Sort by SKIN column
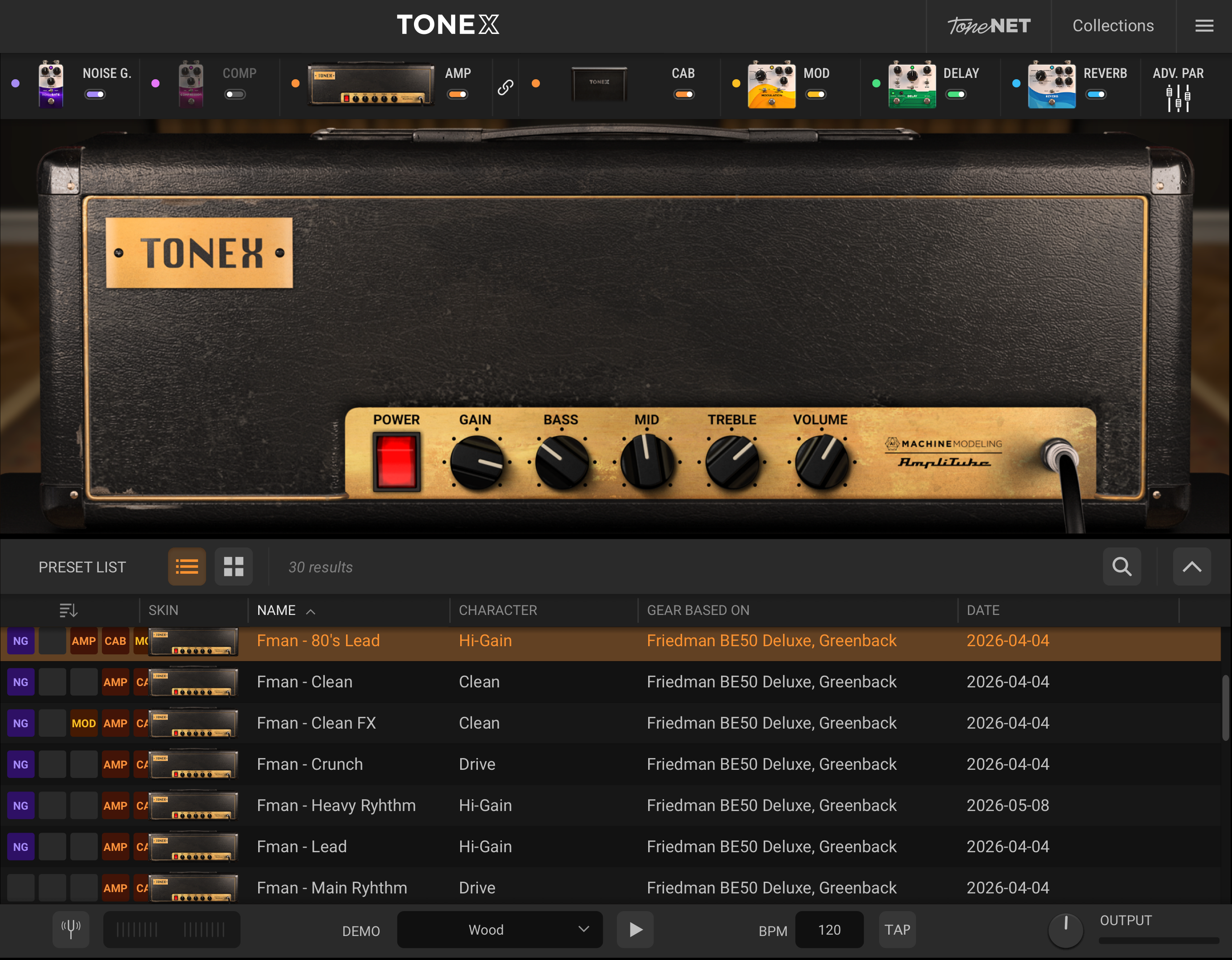Viewport: 1232px width, 960px height. [x=164, y=610]
